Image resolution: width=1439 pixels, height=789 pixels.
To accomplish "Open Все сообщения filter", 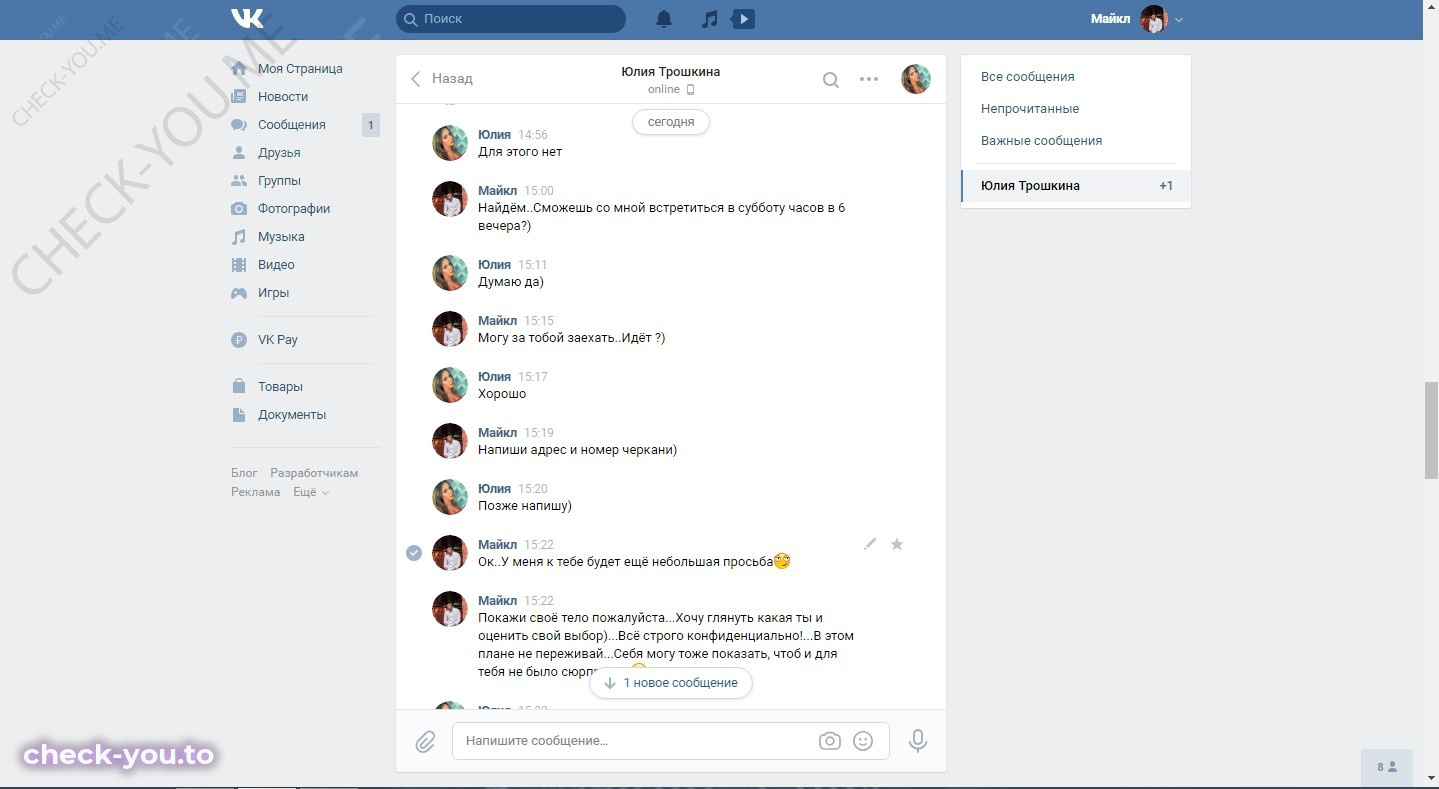I will point(1028,77).
